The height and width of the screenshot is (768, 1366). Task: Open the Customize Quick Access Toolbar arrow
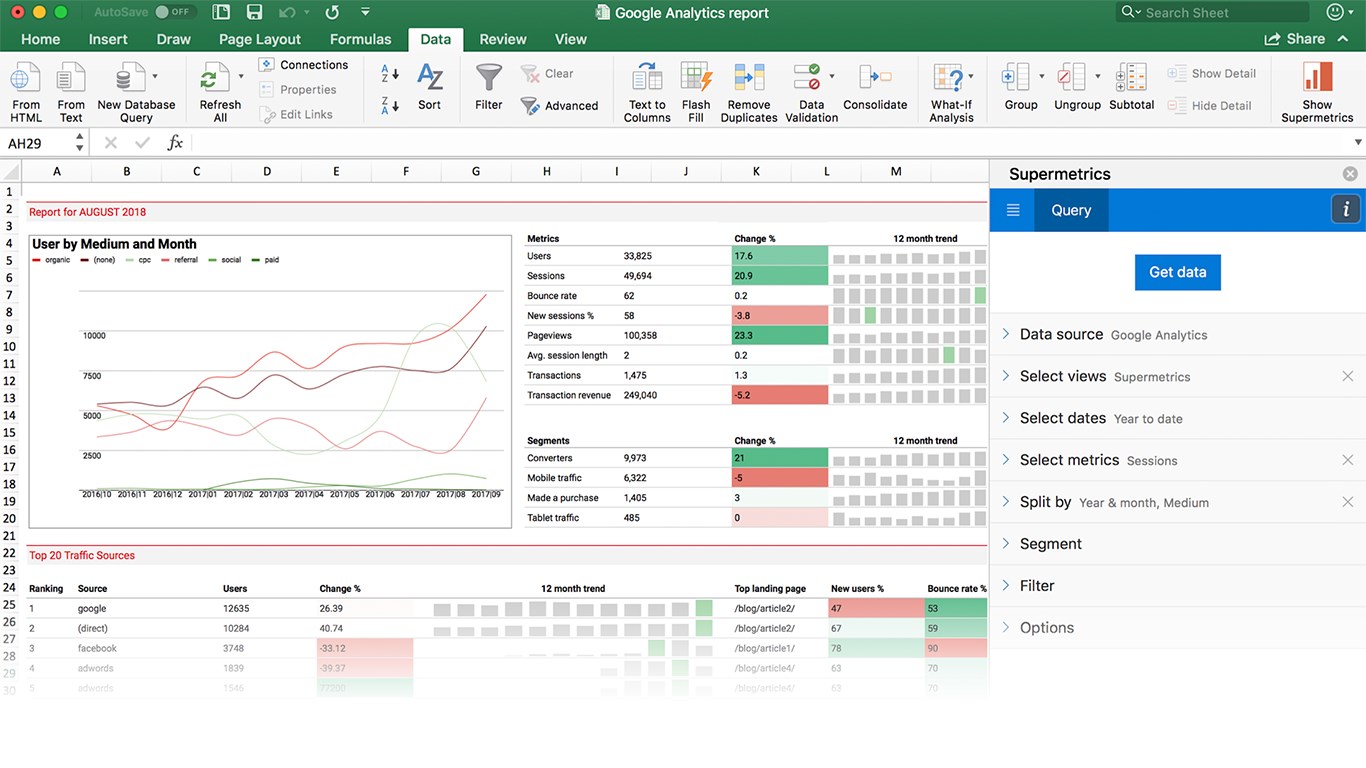(x=365, y=13)
